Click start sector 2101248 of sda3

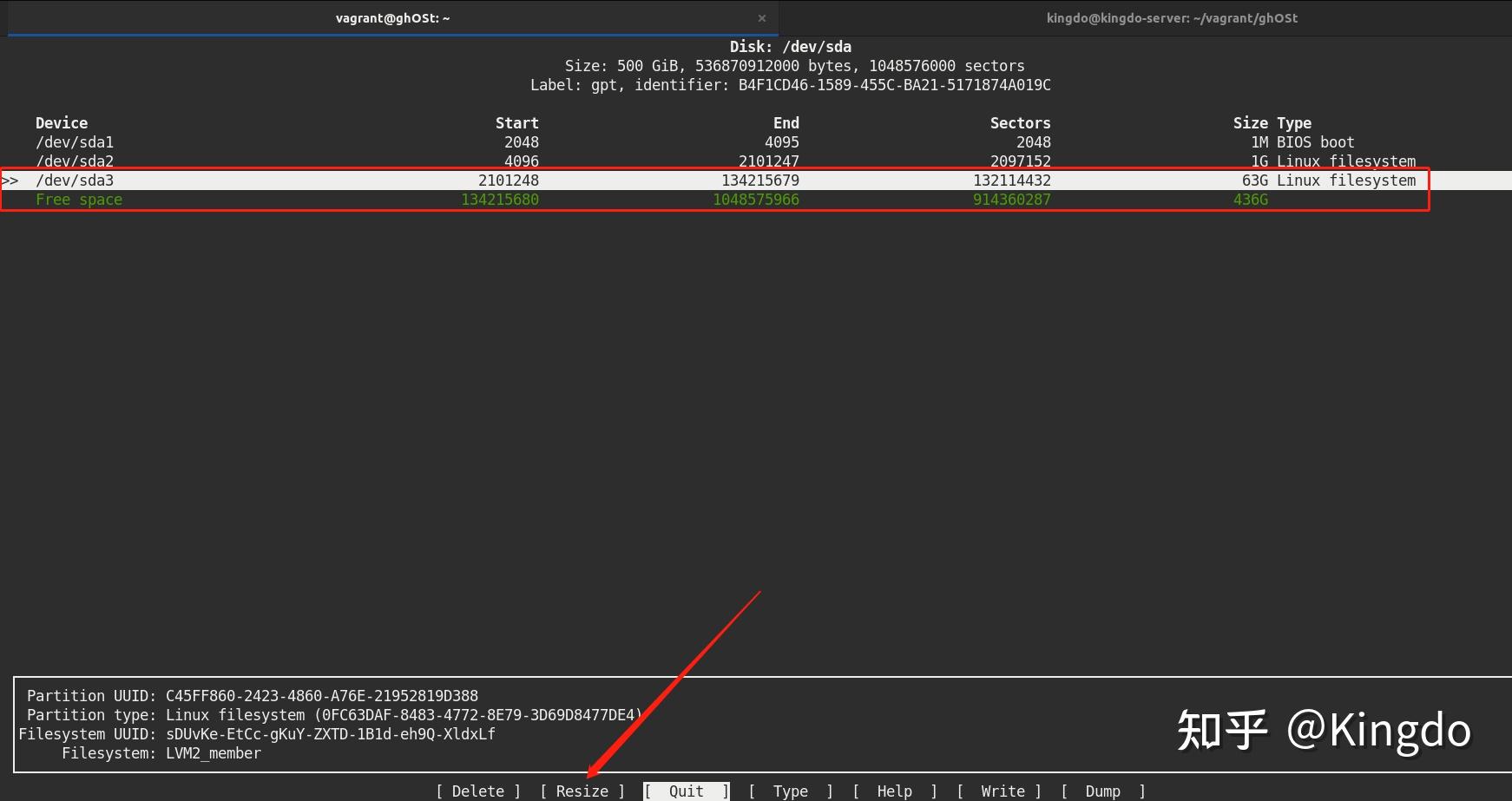(509, 181)
